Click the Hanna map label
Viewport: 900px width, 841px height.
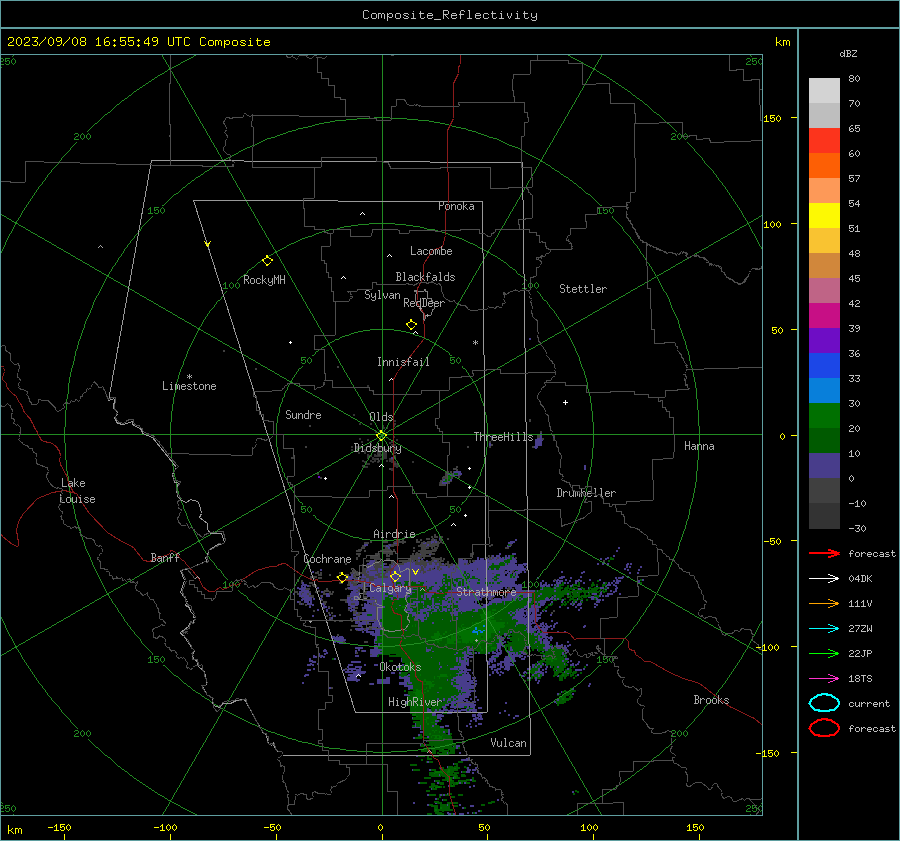(699, 445)
